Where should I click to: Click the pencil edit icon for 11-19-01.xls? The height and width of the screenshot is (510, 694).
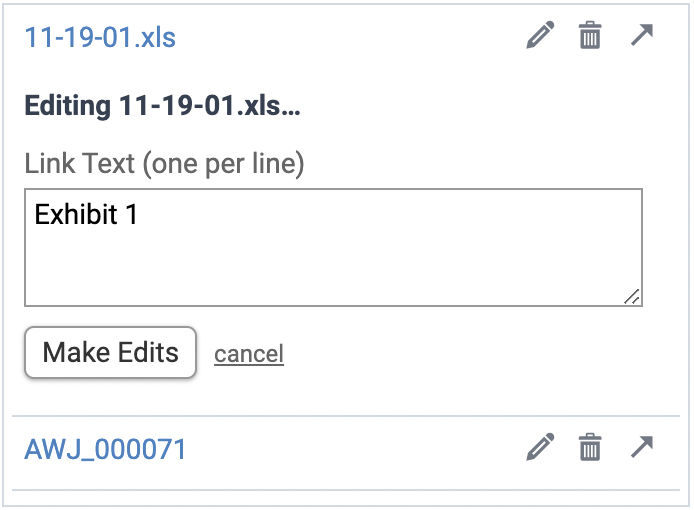coord(540,38)
